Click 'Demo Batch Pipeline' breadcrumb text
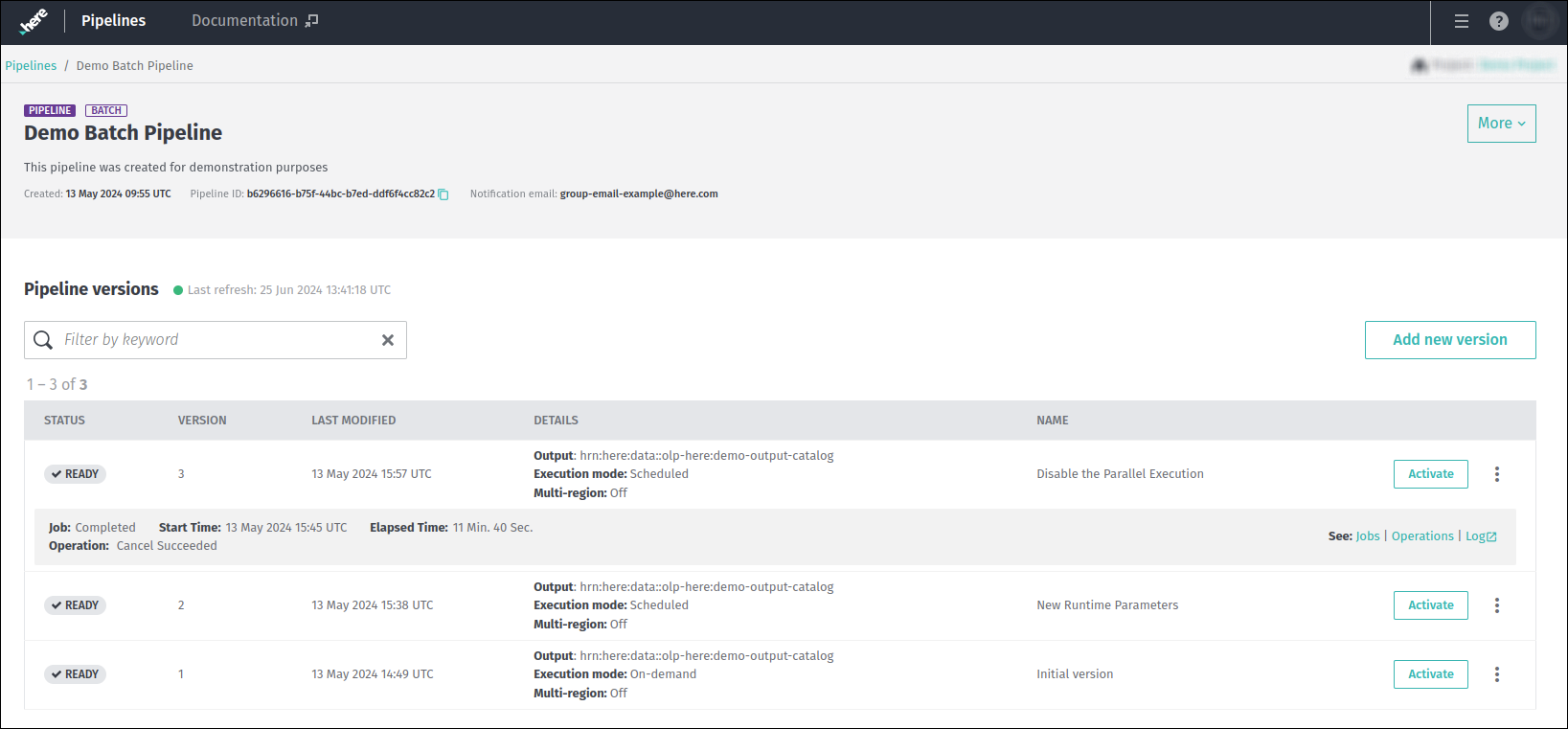1568x729 pixels. 134,66
